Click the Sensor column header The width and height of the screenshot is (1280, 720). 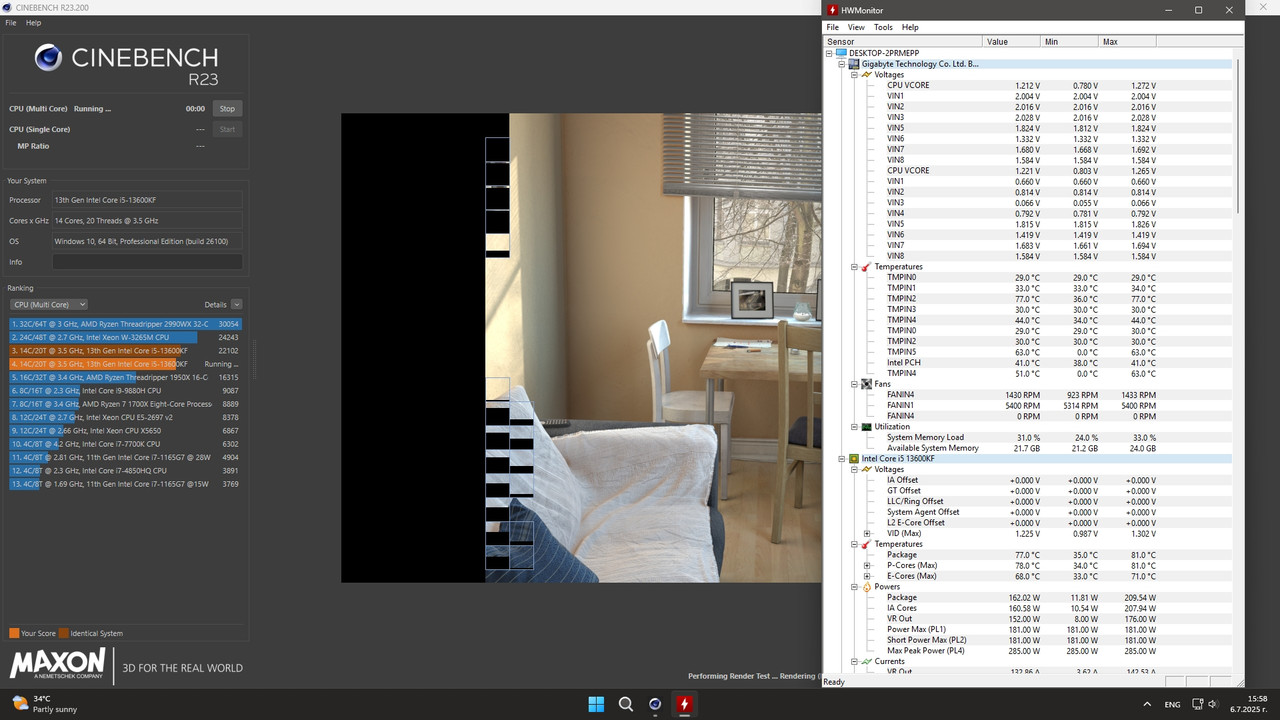click(904, 42)
